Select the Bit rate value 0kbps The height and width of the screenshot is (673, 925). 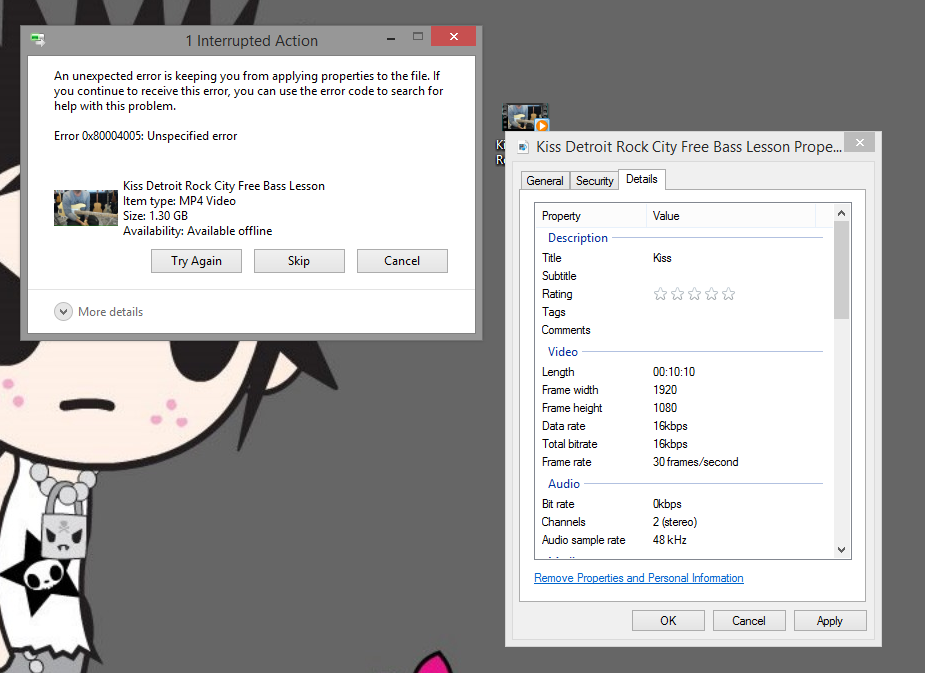pos(667,504)
